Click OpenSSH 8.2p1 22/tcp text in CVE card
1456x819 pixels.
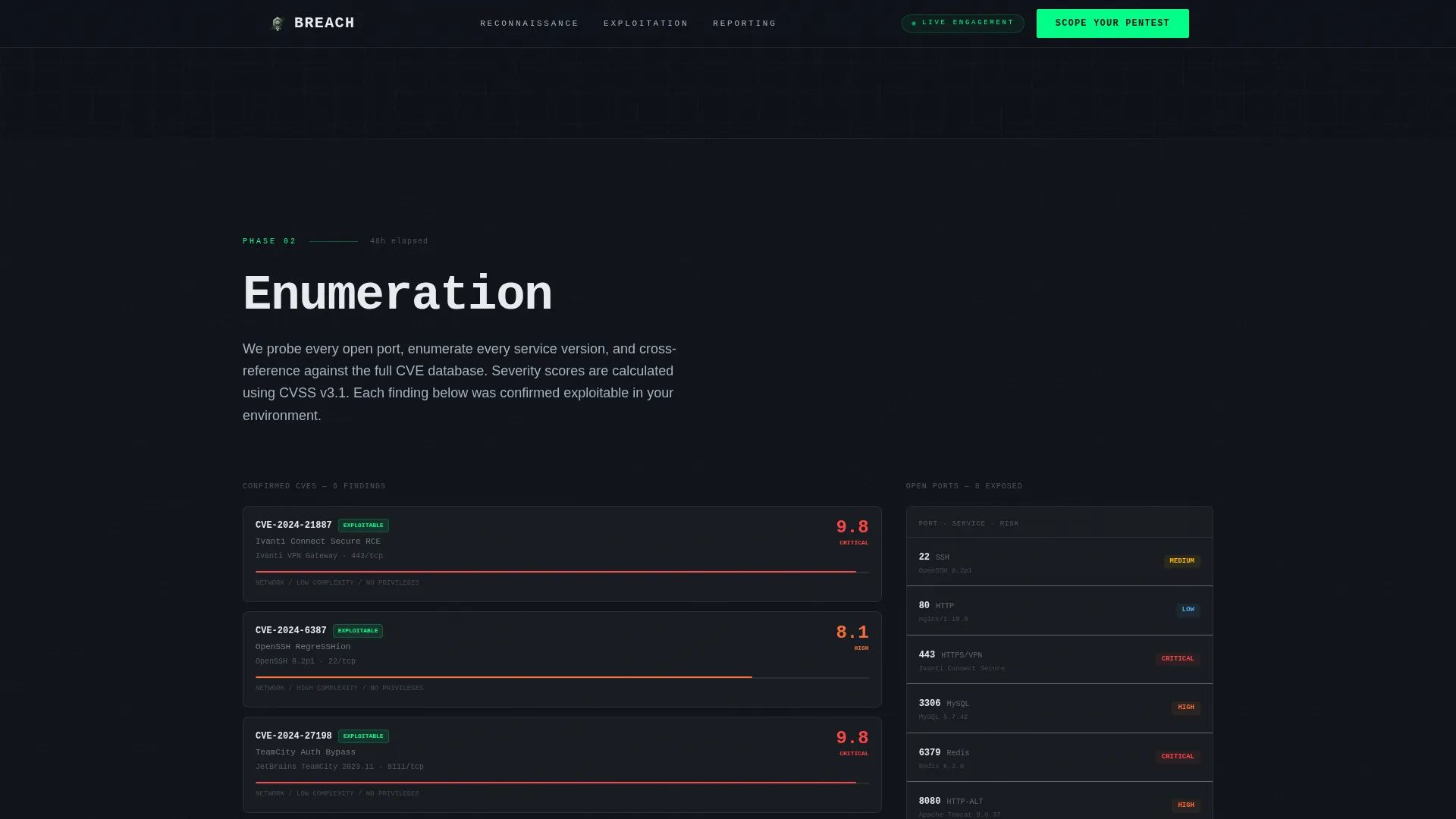tap(306, 661)
